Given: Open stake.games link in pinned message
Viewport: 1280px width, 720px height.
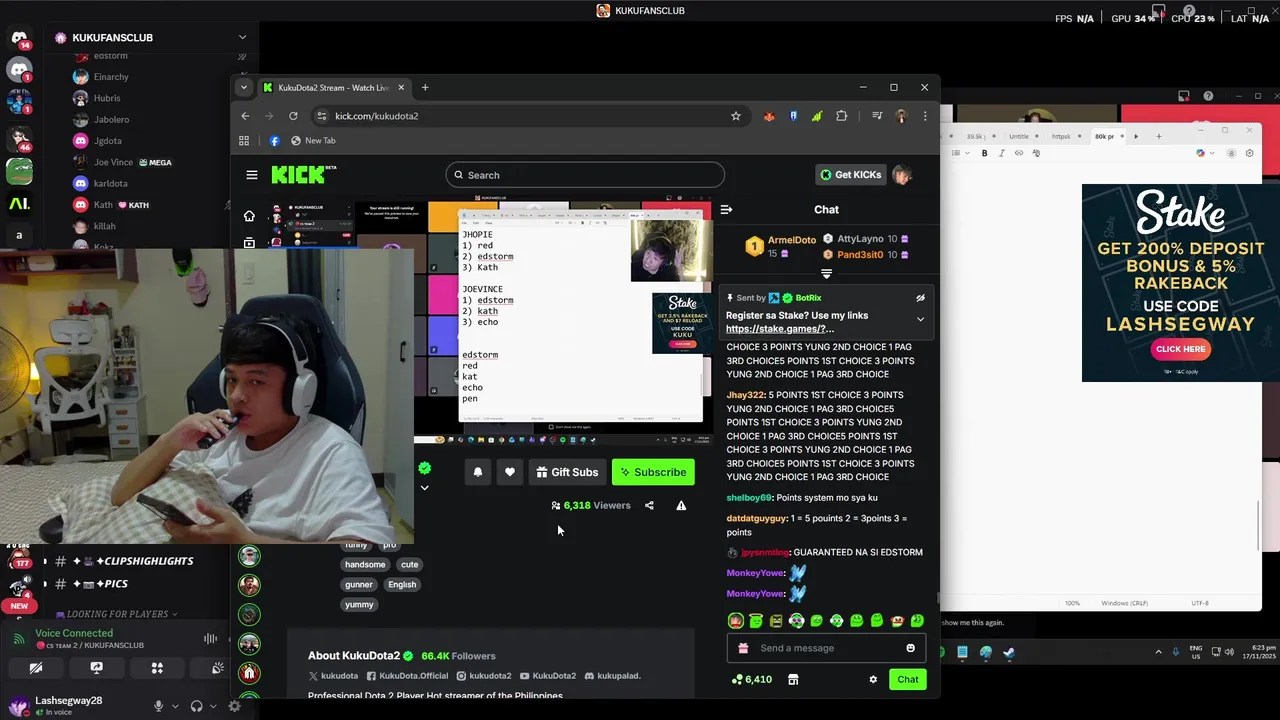Looking at the screenshot, I should pyautogui.click(x=780, y=329).
